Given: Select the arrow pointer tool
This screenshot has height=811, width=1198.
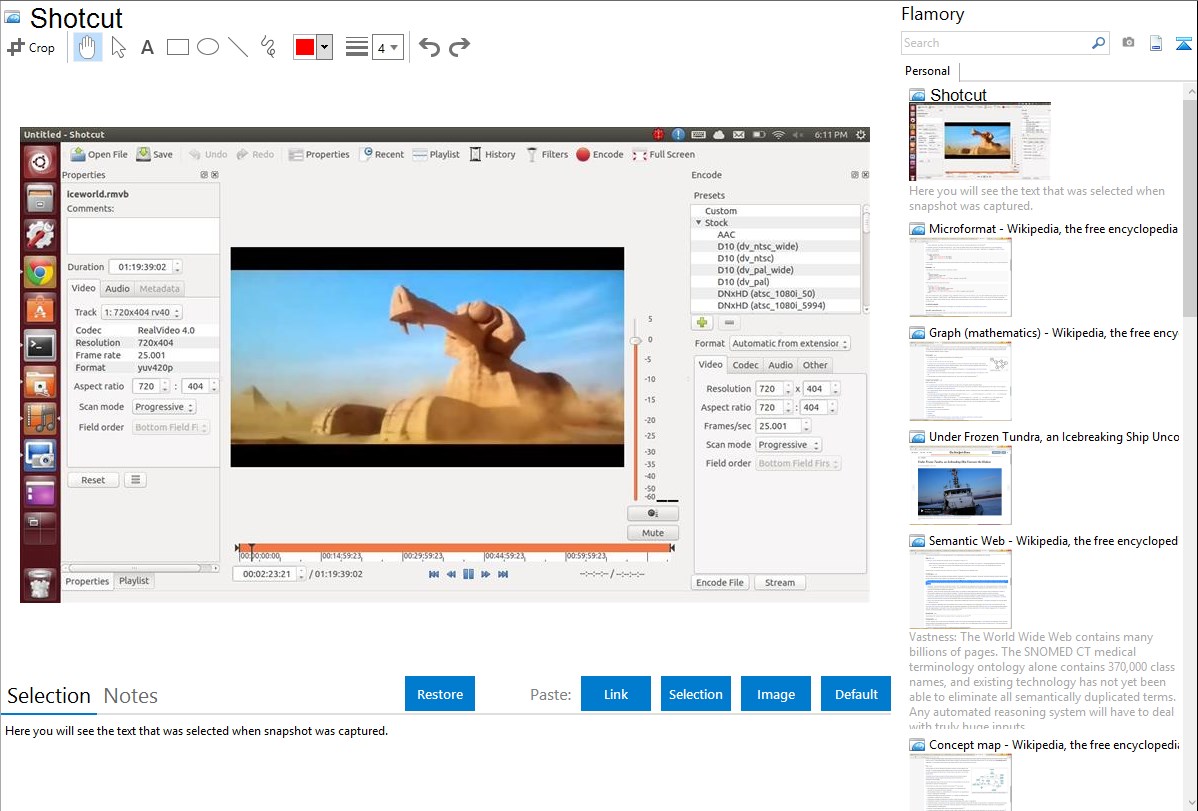Looking at the screenshot, I should (118, 47).
